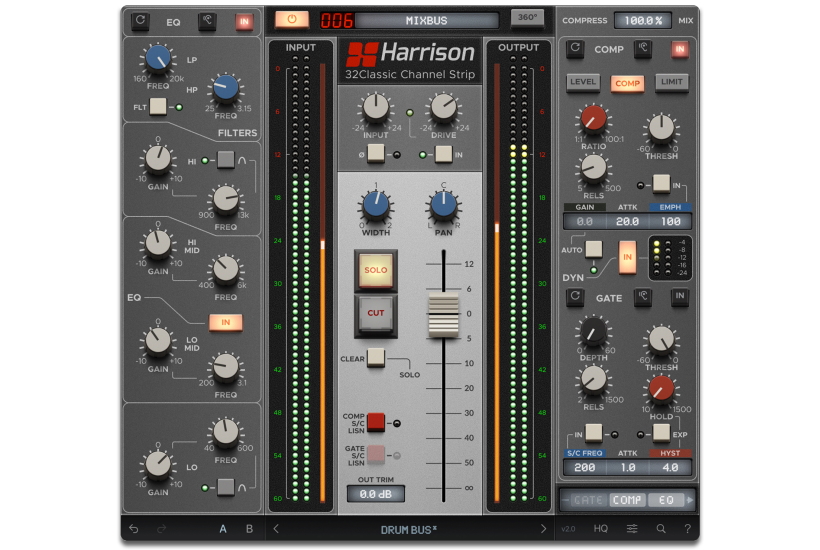Select EQ in the processing order bar

tap(666, 500)
